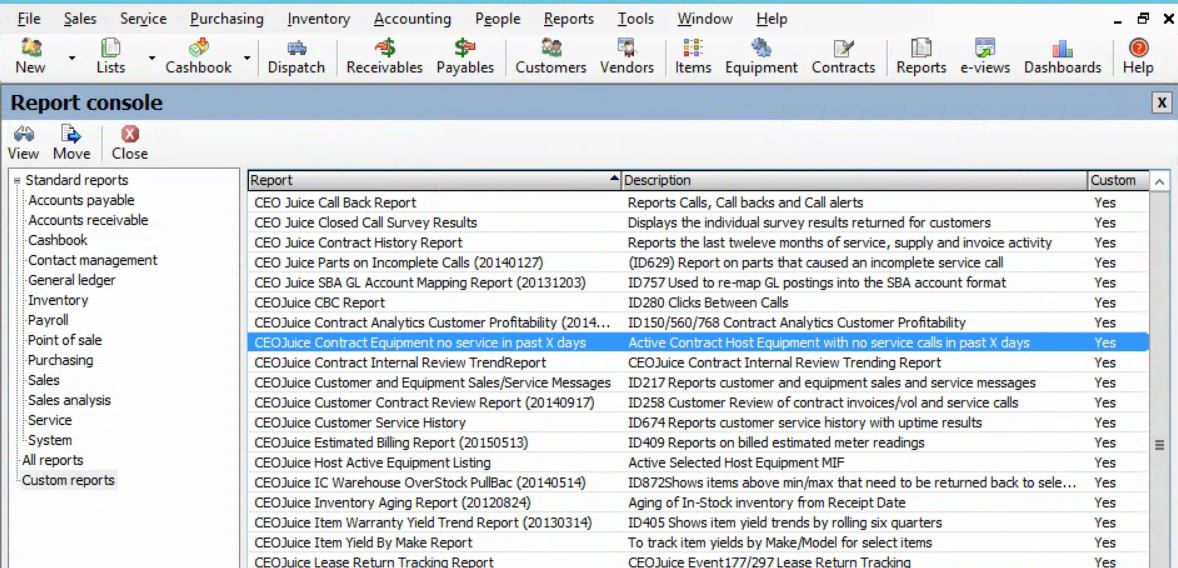
Task: Open the Reports toolbar icon
Action: (921, 56)
